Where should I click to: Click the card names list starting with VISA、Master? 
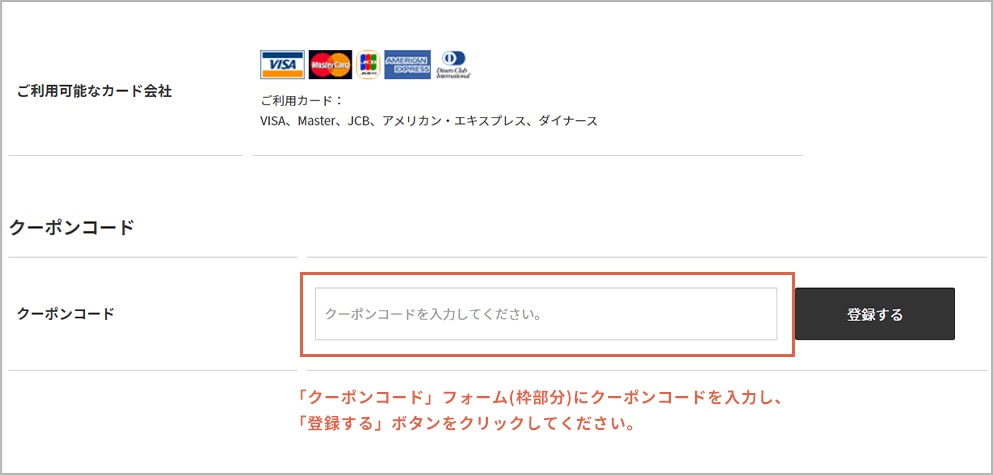pyautogui.click(x=429, y=121)
